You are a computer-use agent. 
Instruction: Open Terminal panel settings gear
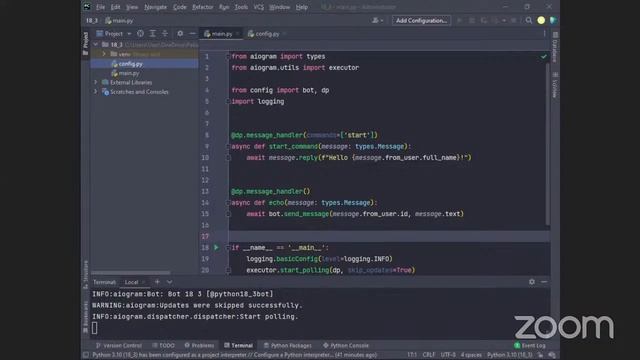pyautogui.click(x=531, y=282)
